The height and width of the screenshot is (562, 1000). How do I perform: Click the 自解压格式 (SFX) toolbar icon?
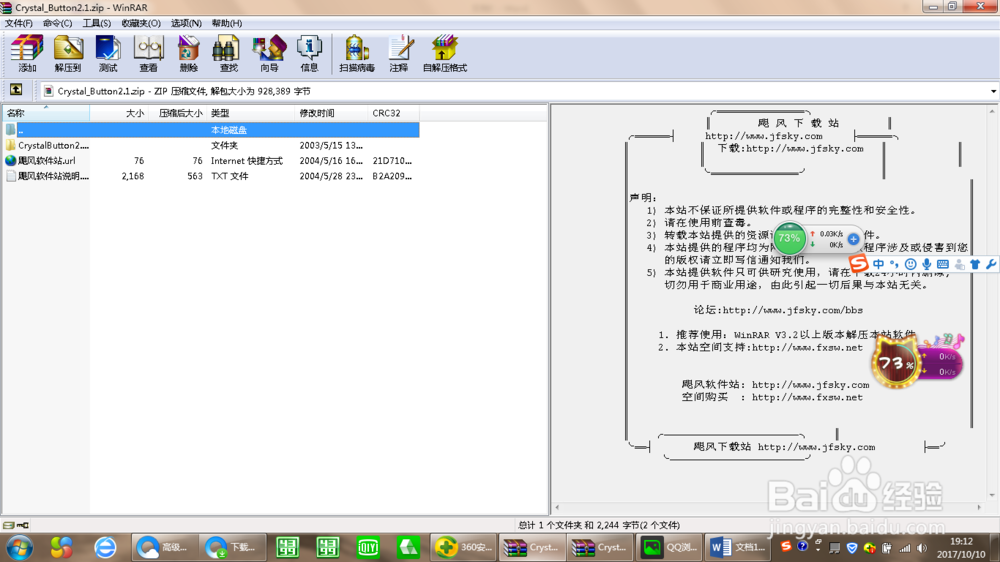(445, 54)
